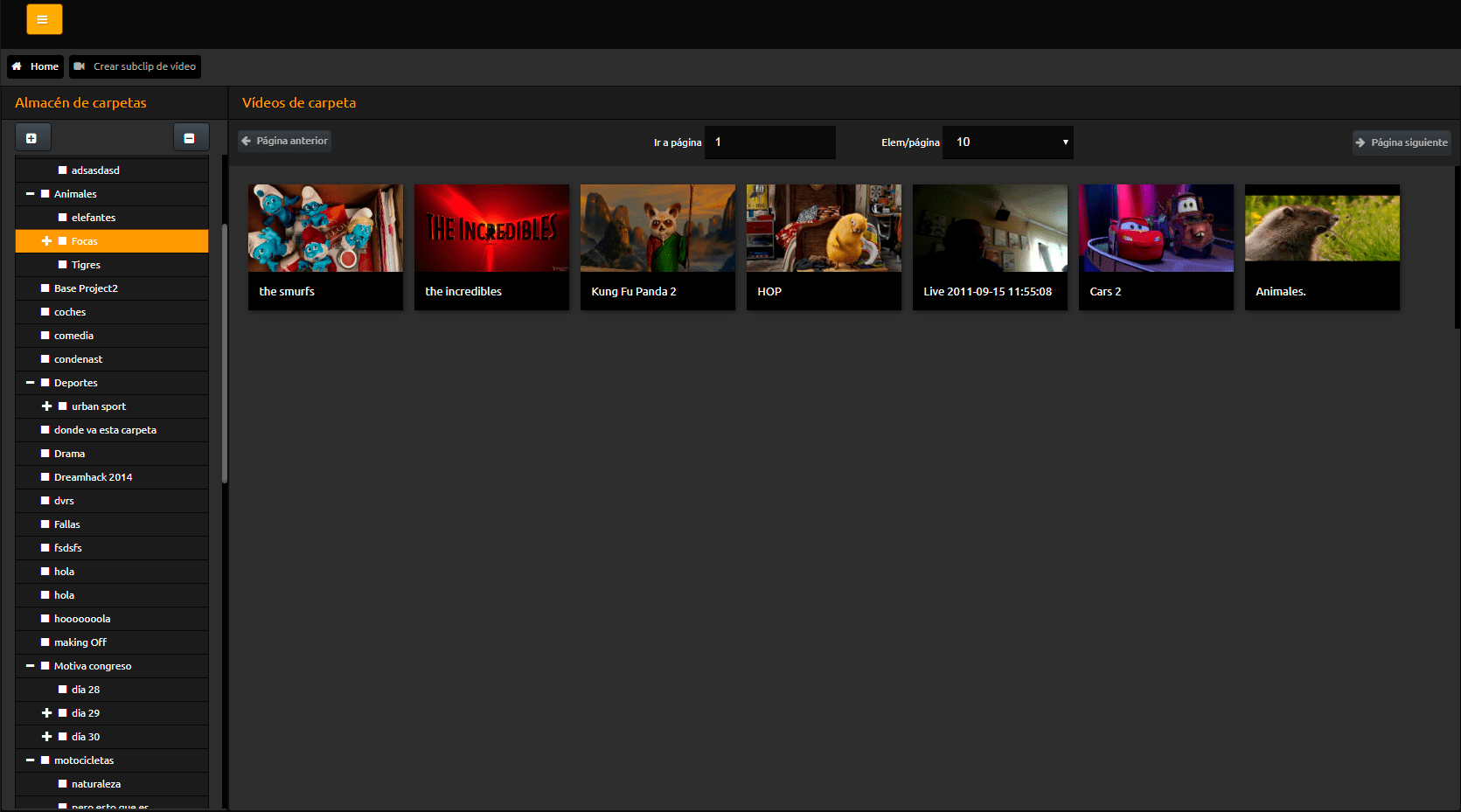Viewport: 1461px width, 812px height.
Task: Check the Tigres folder checkbox
Action: (x=63, y=265)
